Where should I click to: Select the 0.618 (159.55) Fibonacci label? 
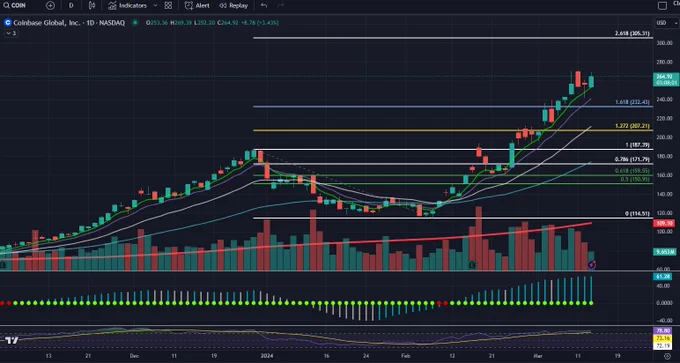point(632,171)
